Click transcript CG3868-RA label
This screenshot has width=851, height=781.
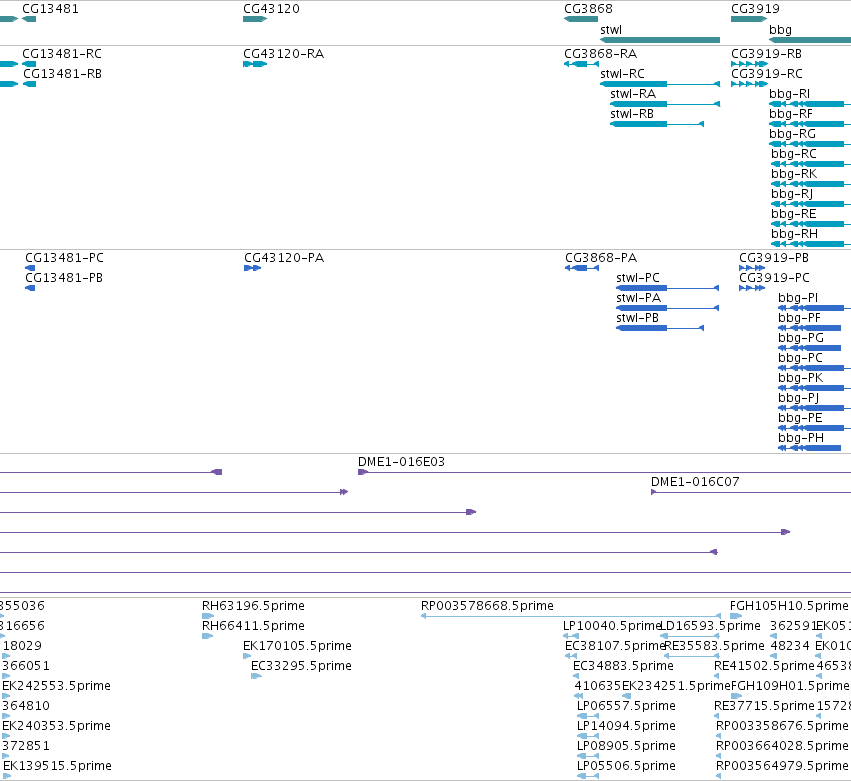click(x=600, y=54)
